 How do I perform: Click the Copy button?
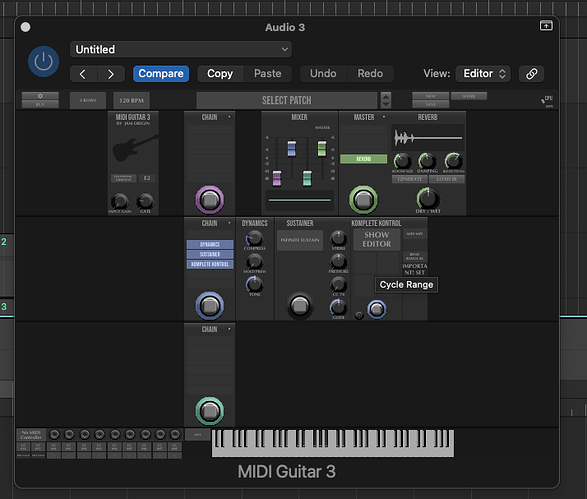click(220, 74)
